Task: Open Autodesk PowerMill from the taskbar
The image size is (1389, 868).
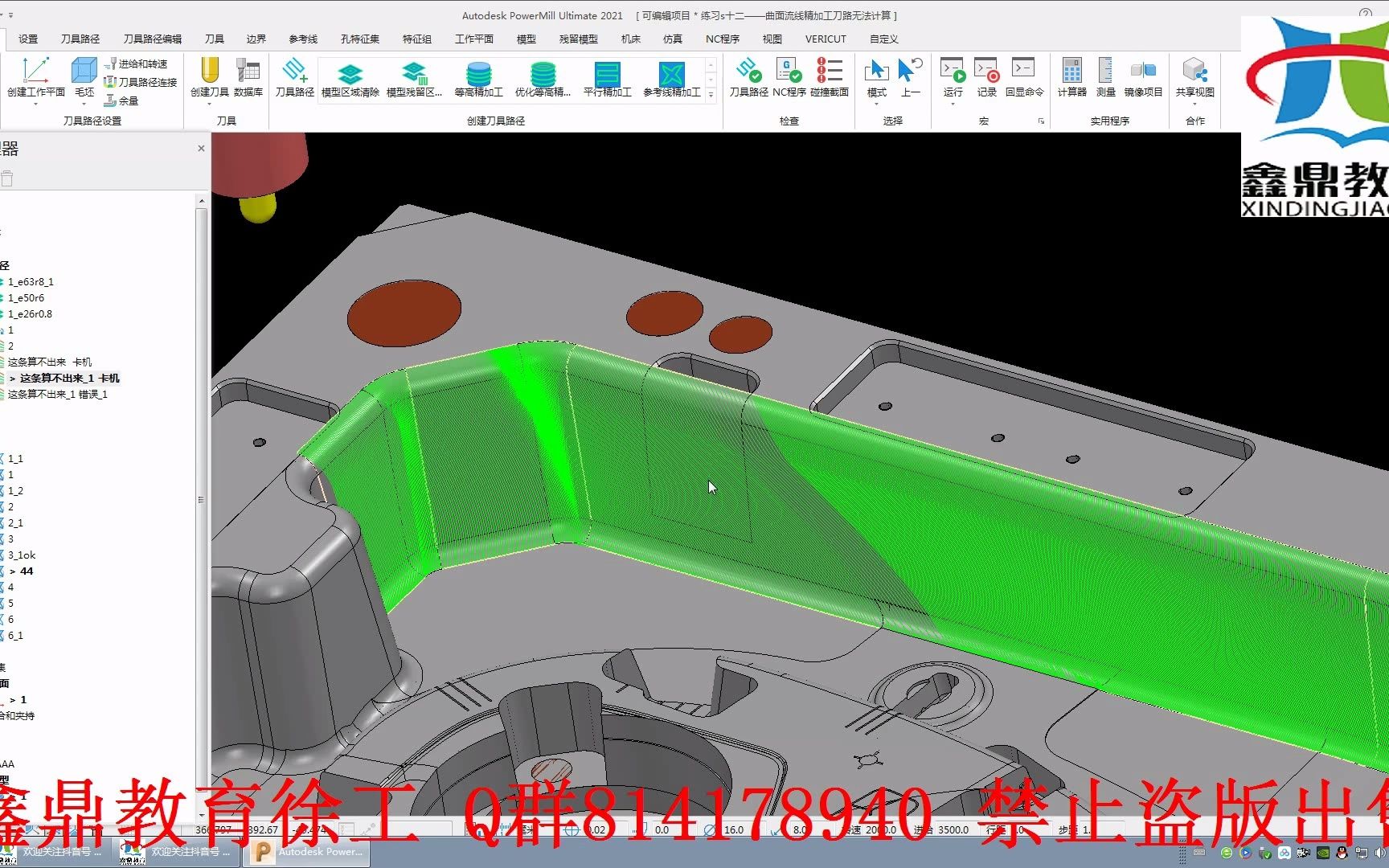Action: tap(307, 852)
